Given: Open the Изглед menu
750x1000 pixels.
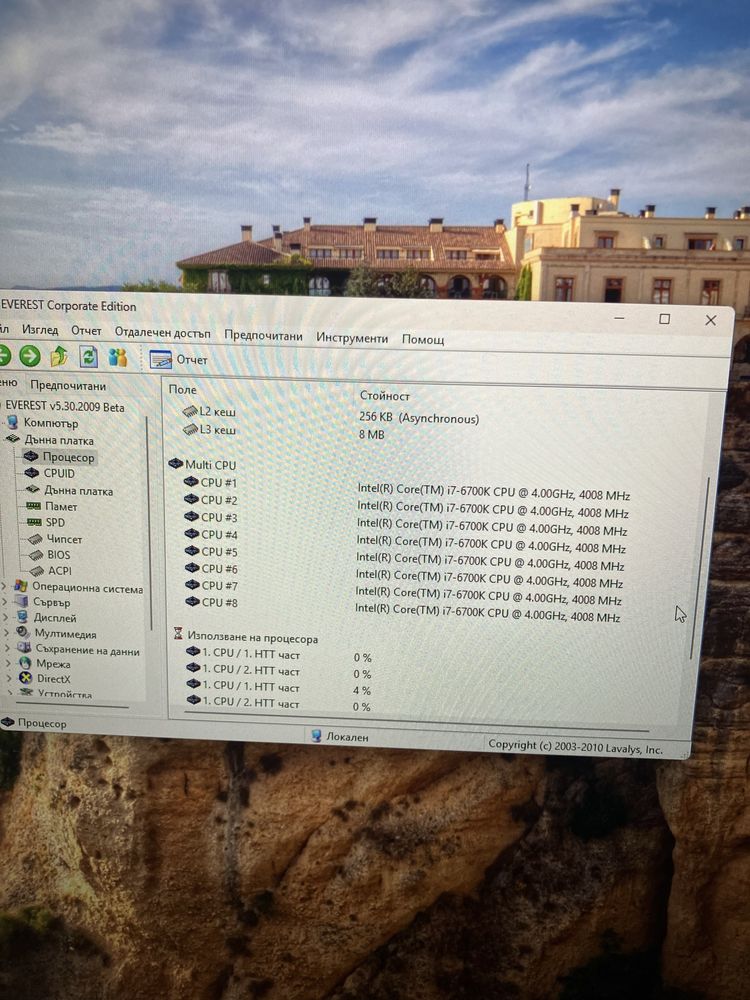Looking at the screenshot, I should tap(40, 330).
